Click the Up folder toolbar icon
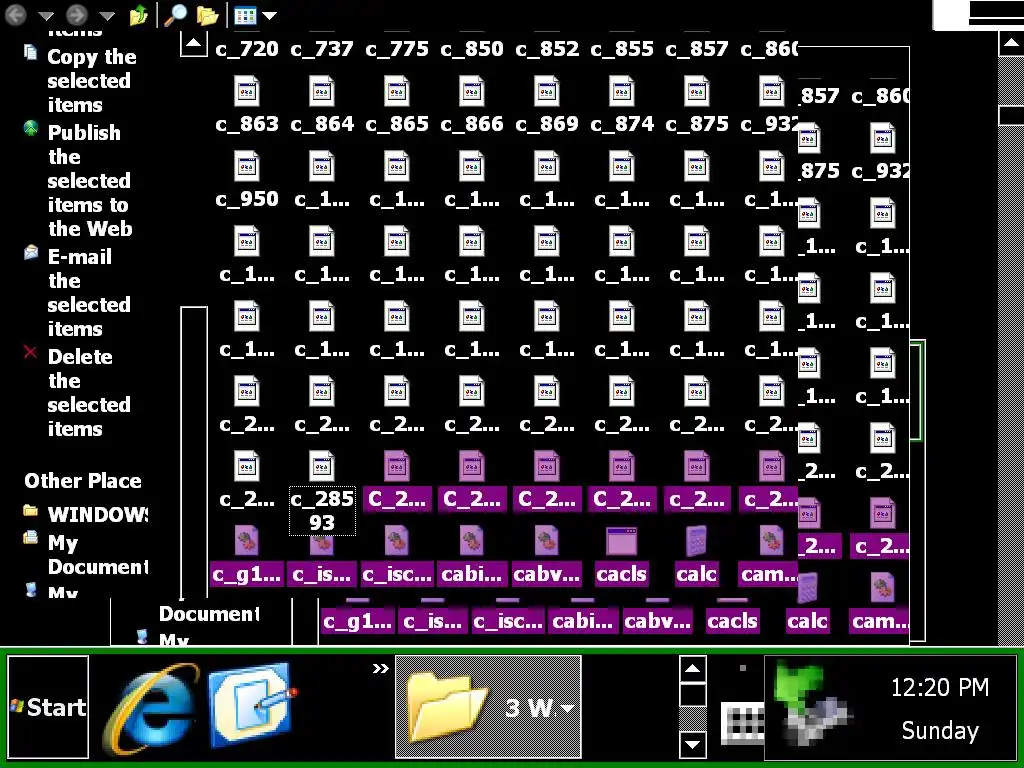Image resolution: width=1024 pixels, height=768 pixels. (x=138, y=15)
